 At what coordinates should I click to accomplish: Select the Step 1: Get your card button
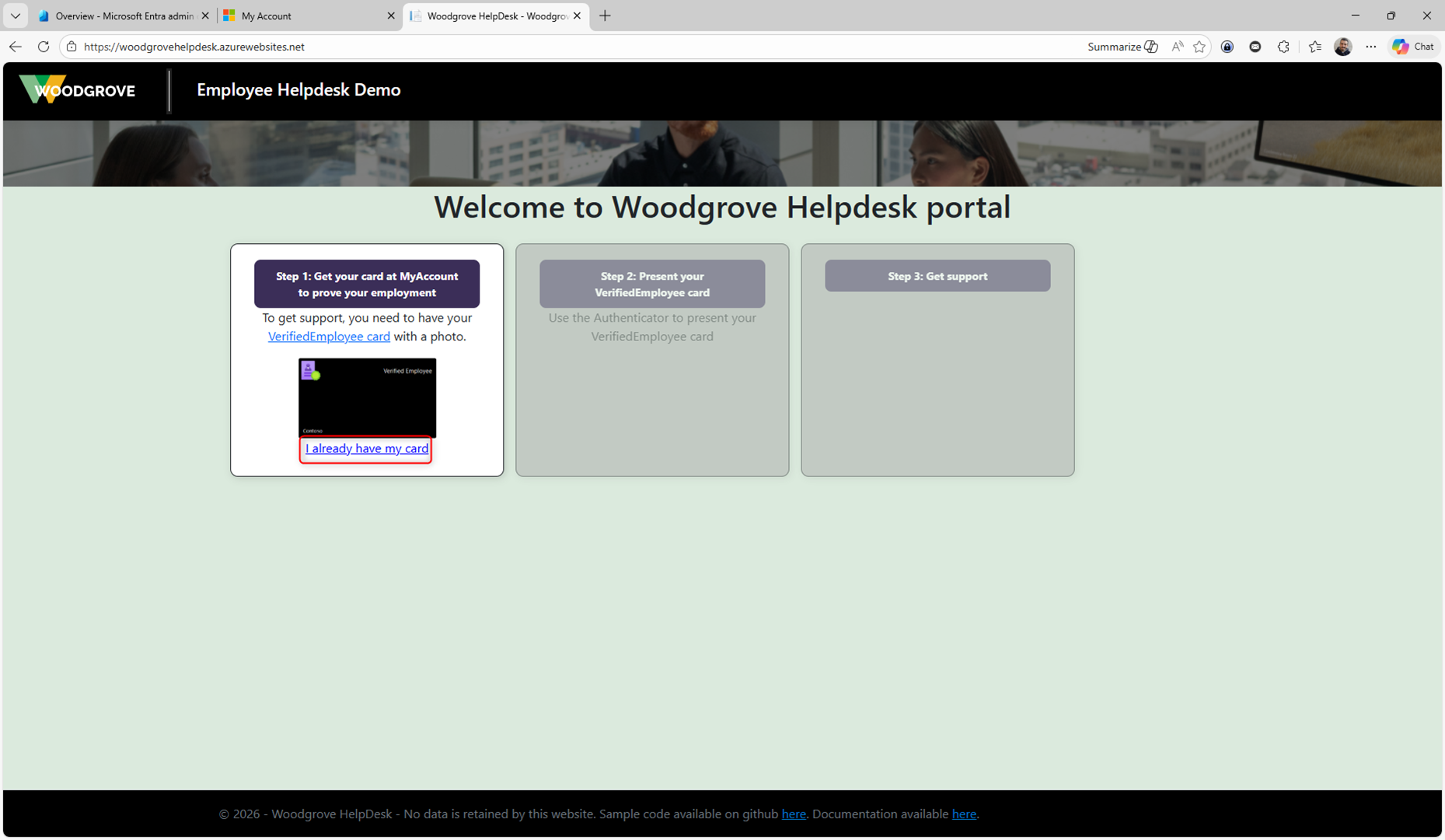(x=367, y=284)
